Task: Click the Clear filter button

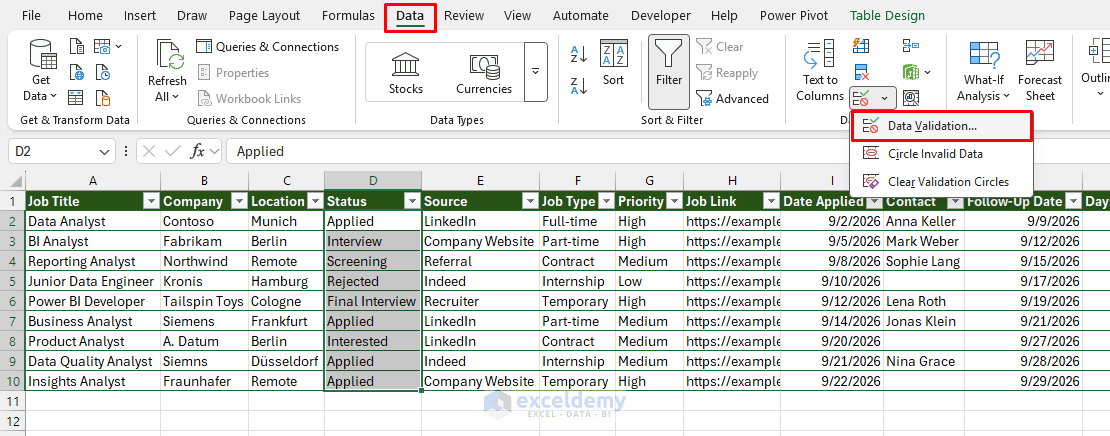Action: click(720, 47)
